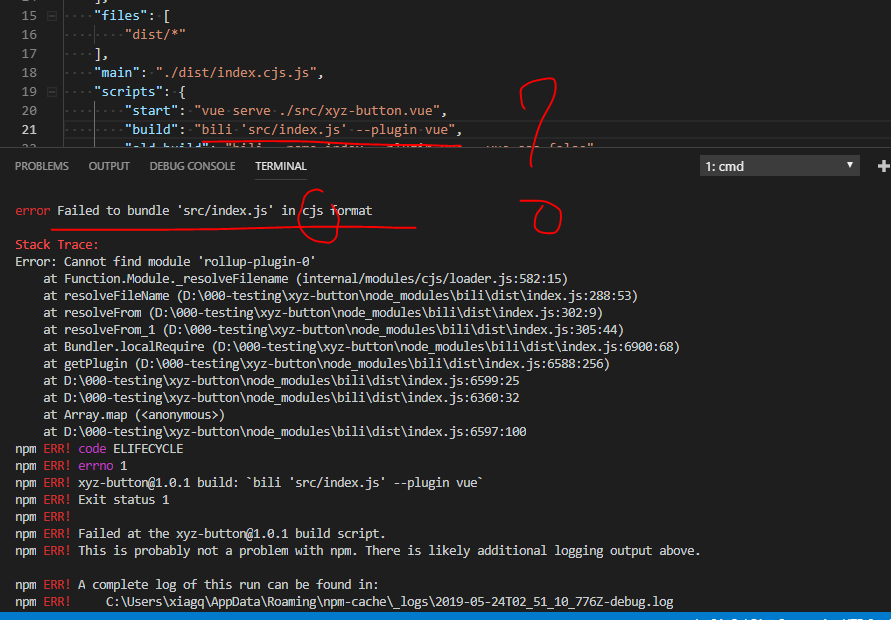Collapse the "scripts" object fold at line 19
This screenshot has height=620, width=891.
pyautogui.click(x=52, y=91)
